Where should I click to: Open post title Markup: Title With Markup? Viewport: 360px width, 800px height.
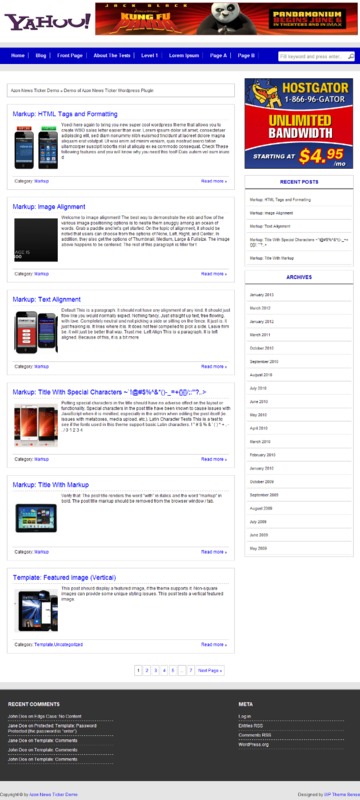(50, 485)
